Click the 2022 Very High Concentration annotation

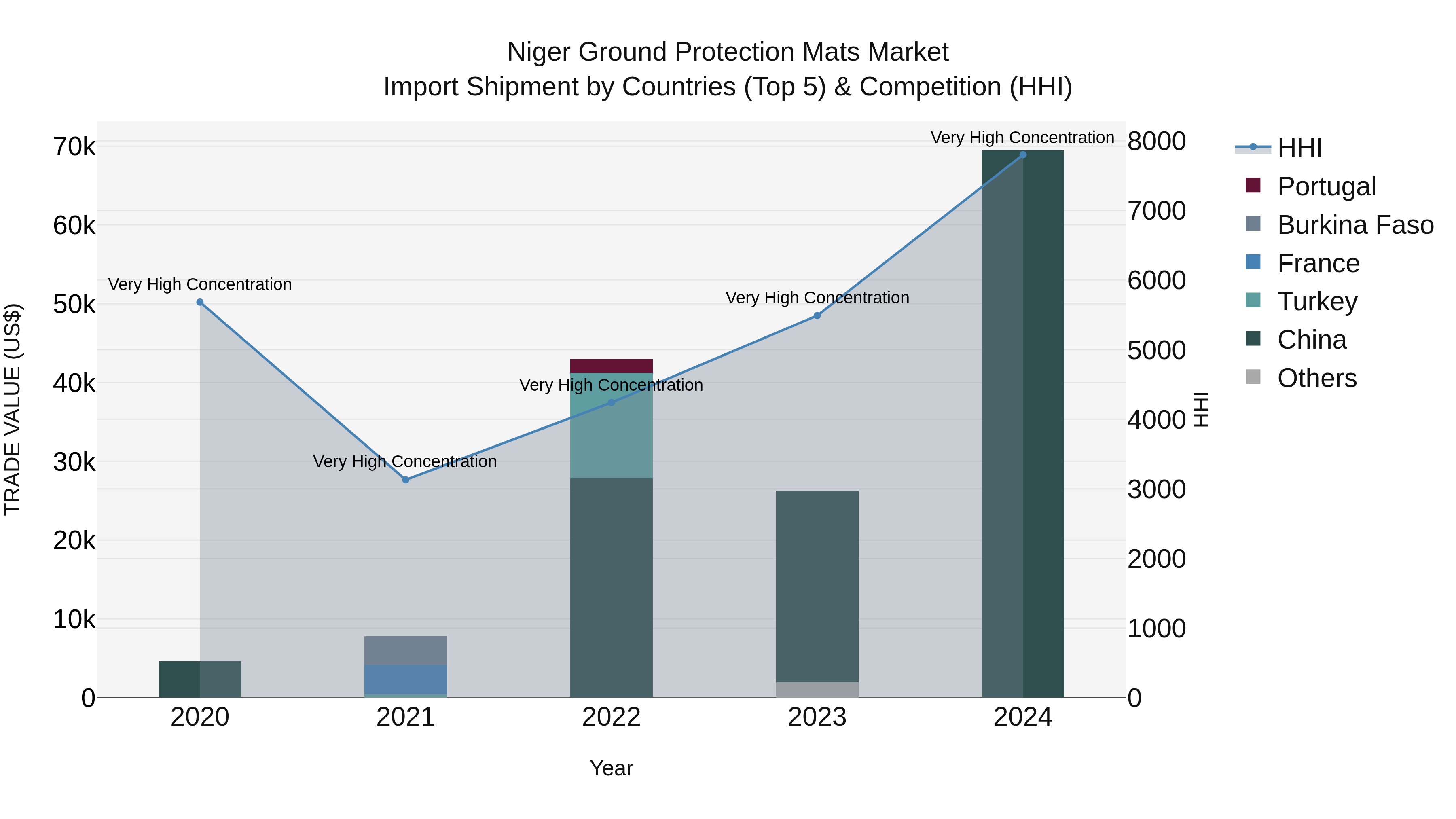(x=612, y=385)
